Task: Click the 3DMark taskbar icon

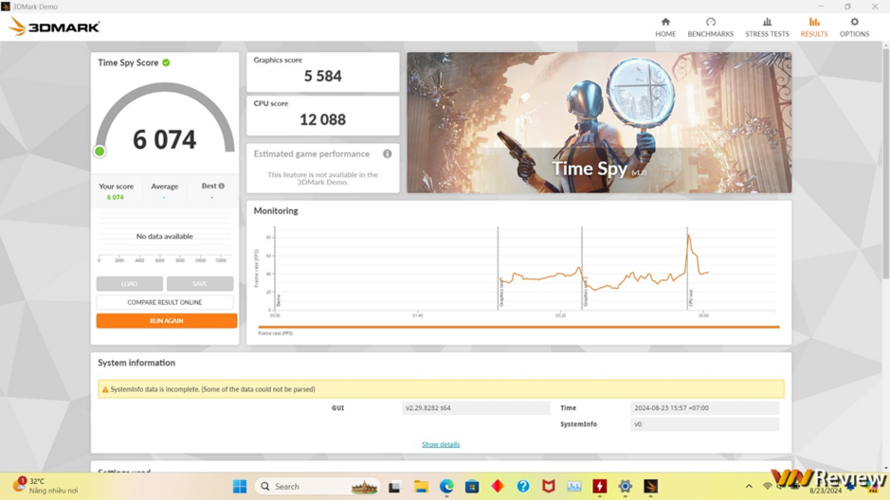Action: click(650, 486)
